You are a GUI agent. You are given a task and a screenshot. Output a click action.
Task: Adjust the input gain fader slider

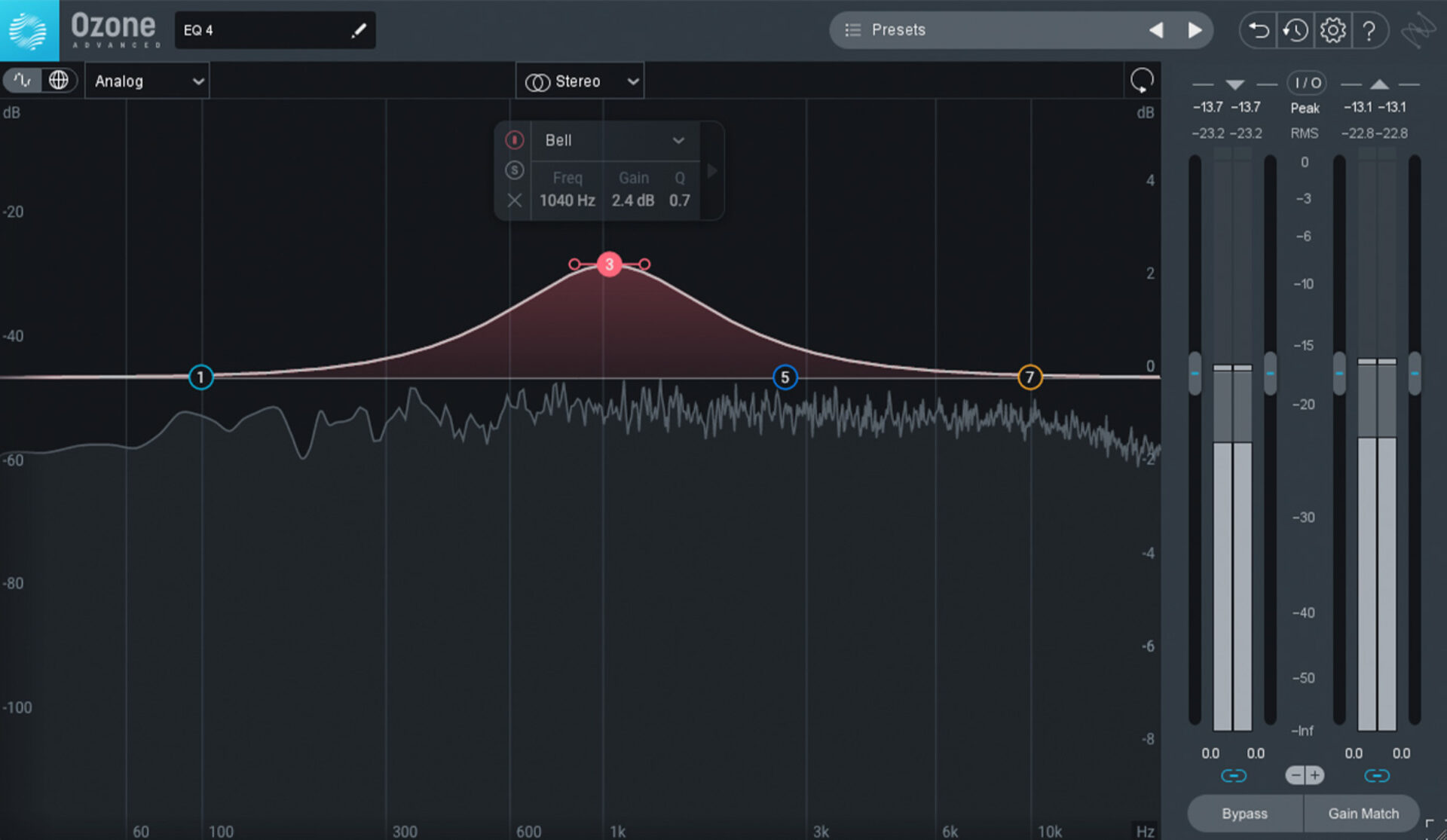[1195, 373]
